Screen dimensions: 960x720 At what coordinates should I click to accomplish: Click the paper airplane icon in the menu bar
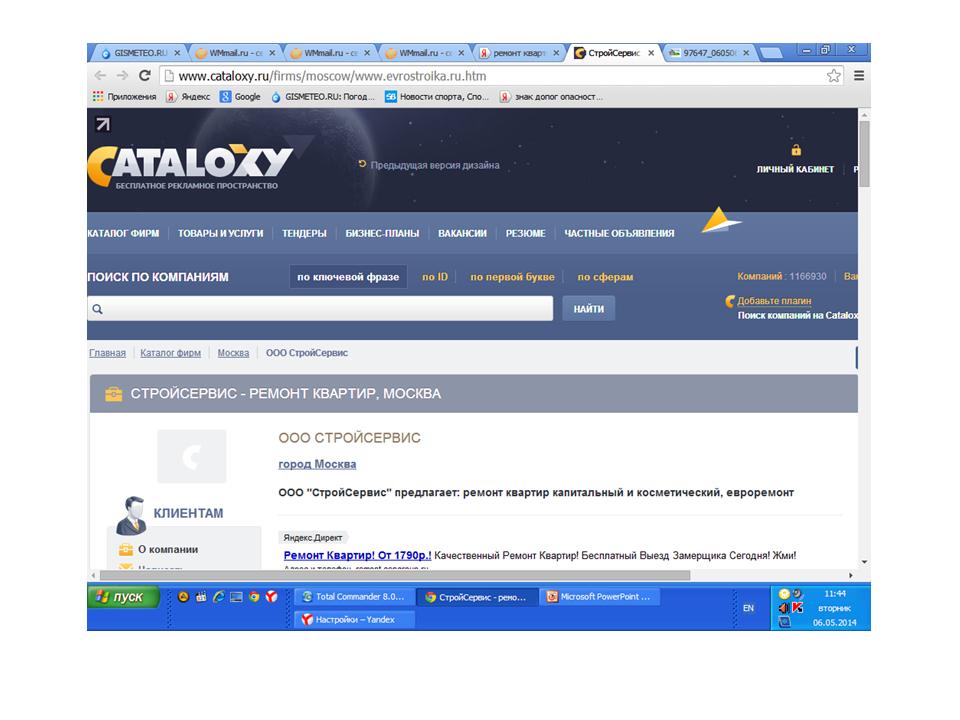click(x=720, y=221)
